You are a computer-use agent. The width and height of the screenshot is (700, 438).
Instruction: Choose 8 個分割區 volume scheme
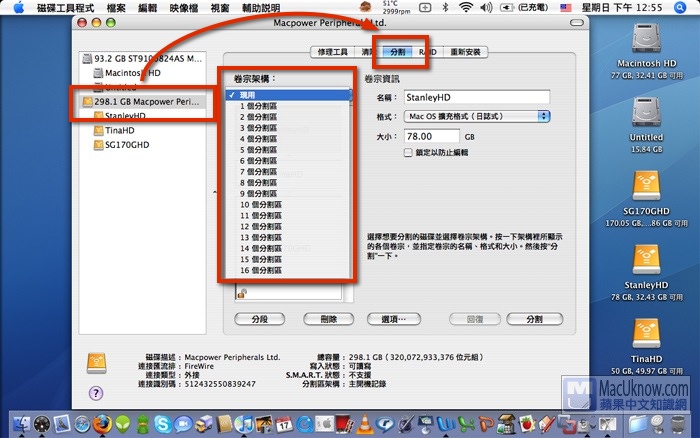pyautogui.click(x=288, y=183)
